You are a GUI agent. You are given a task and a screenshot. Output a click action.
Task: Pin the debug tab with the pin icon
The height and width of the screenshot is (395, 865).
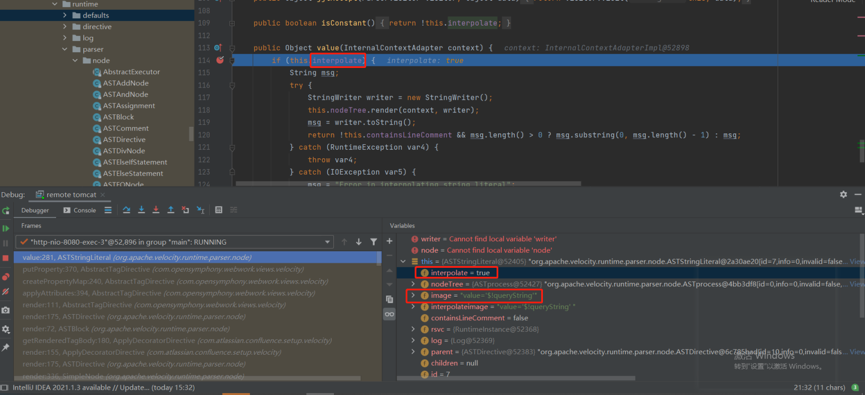tap(6, 347)
